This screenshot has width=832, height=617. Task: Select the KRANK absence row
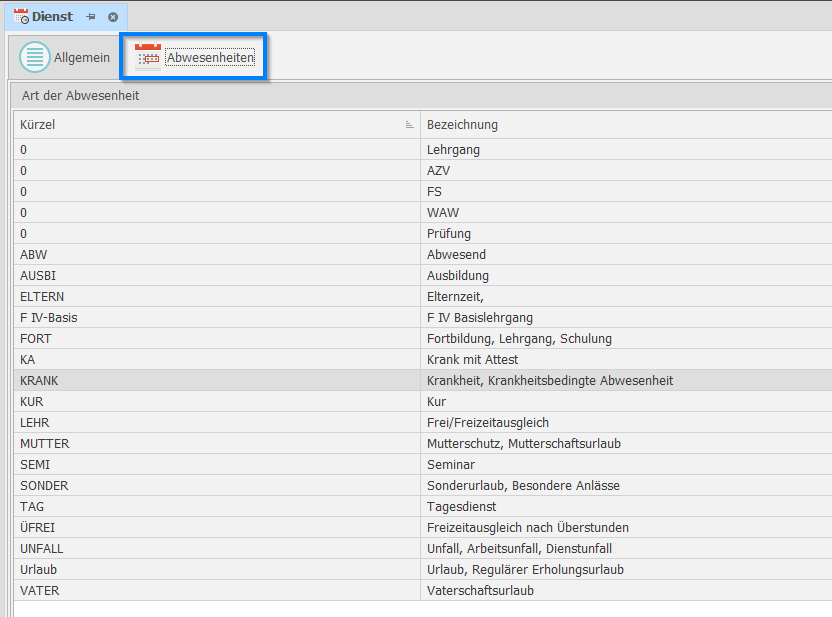pos(39,381)
